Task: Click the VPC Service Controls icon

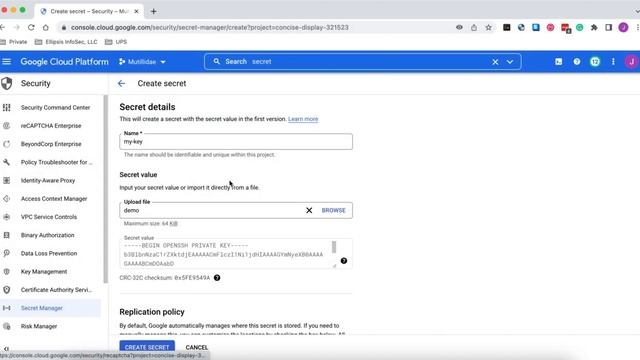Action: point(7,217)
